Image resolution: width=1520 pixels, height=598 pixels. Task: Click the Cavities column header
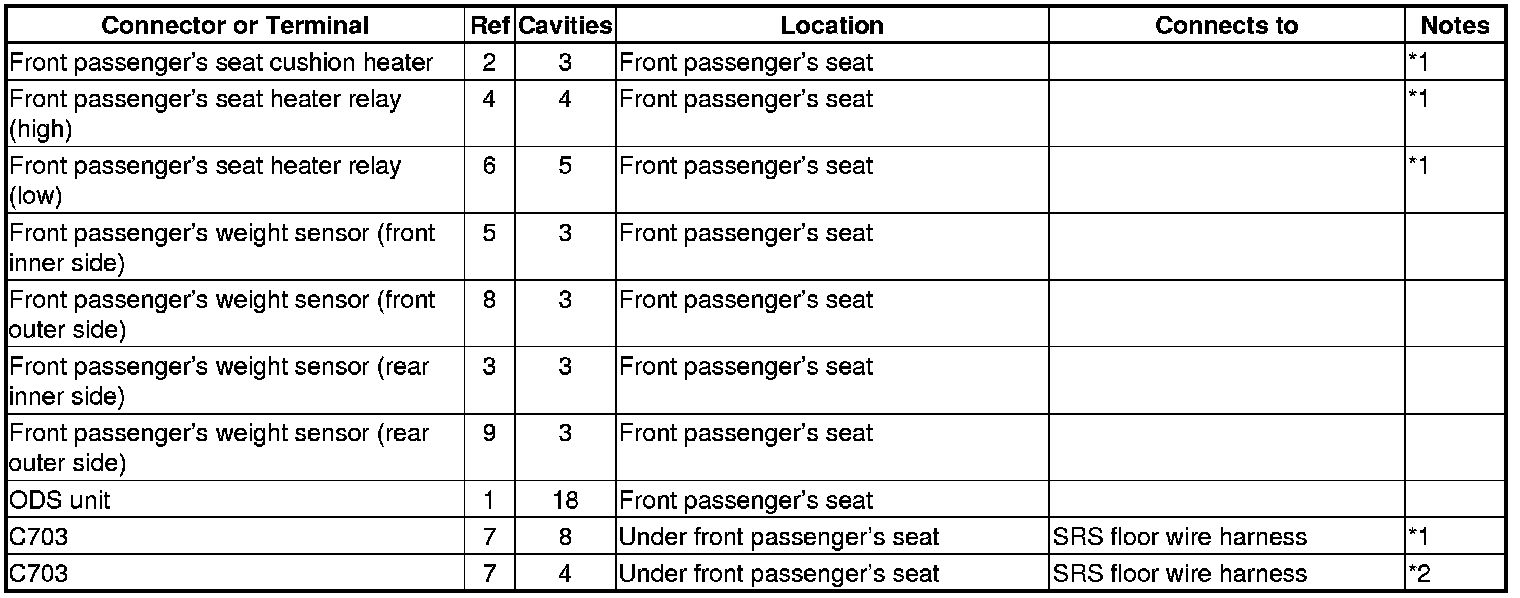point(565,25)
